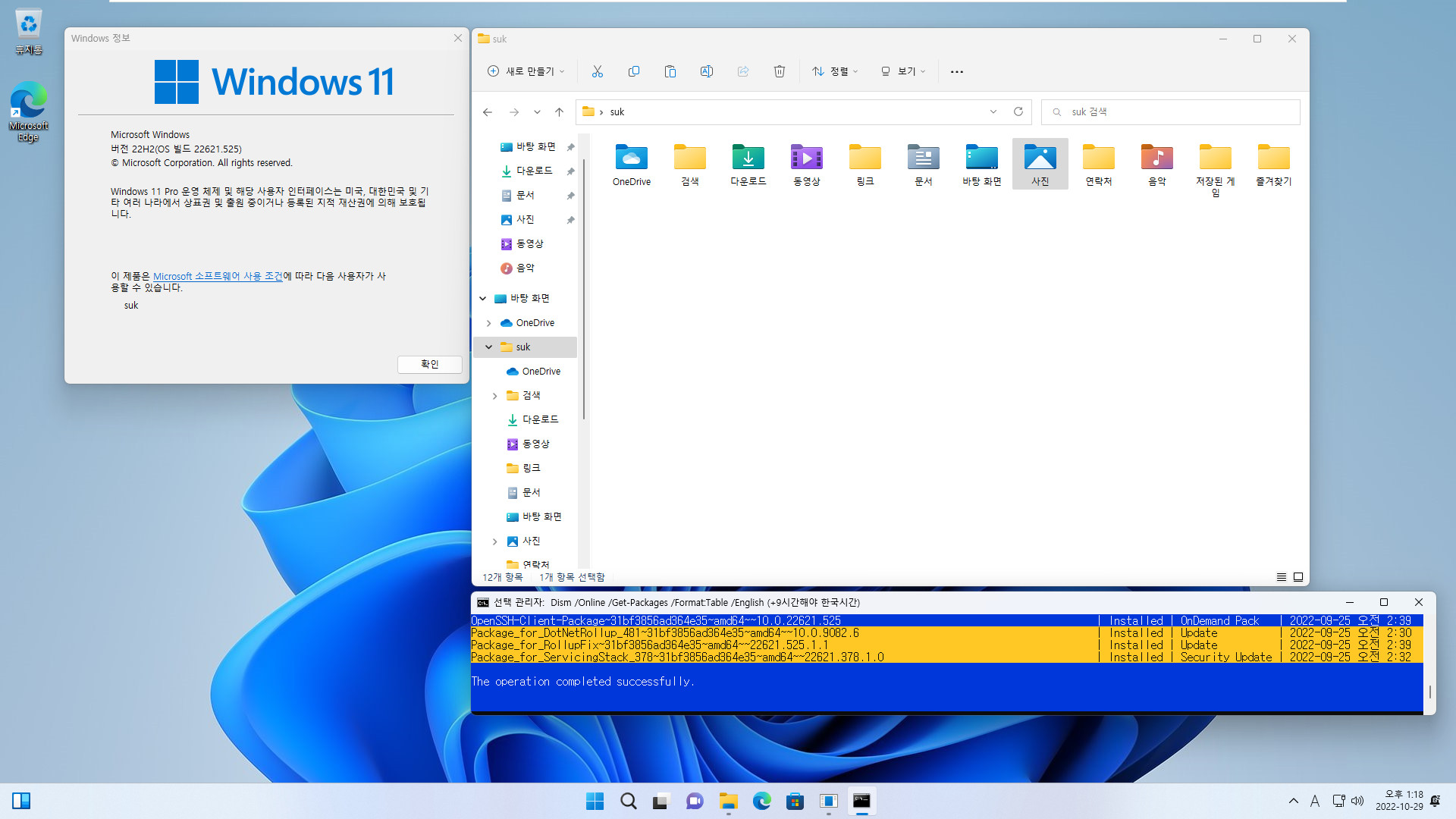Image resolution: width=1456 pixels, height=819 pixels.
Task: Switch to large icons view in Explorer status bar
Action: tap(1298, 577)
